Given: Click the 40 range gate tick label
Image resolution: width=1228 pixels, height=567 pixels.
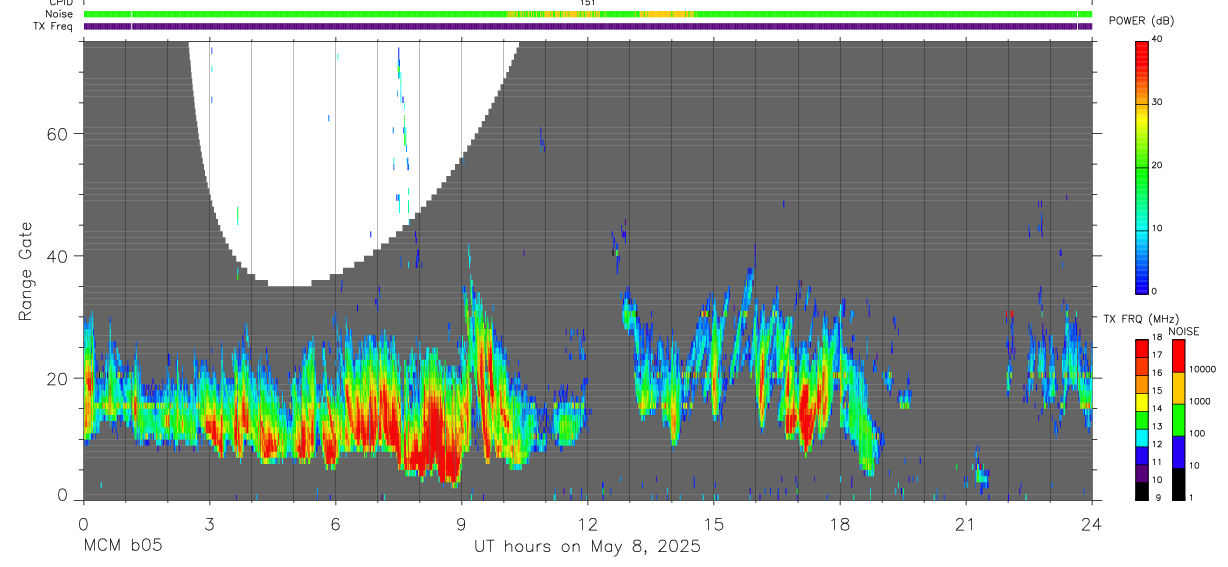Looking at the screenshot, I should pyautogui.click(x=57, y=256).
